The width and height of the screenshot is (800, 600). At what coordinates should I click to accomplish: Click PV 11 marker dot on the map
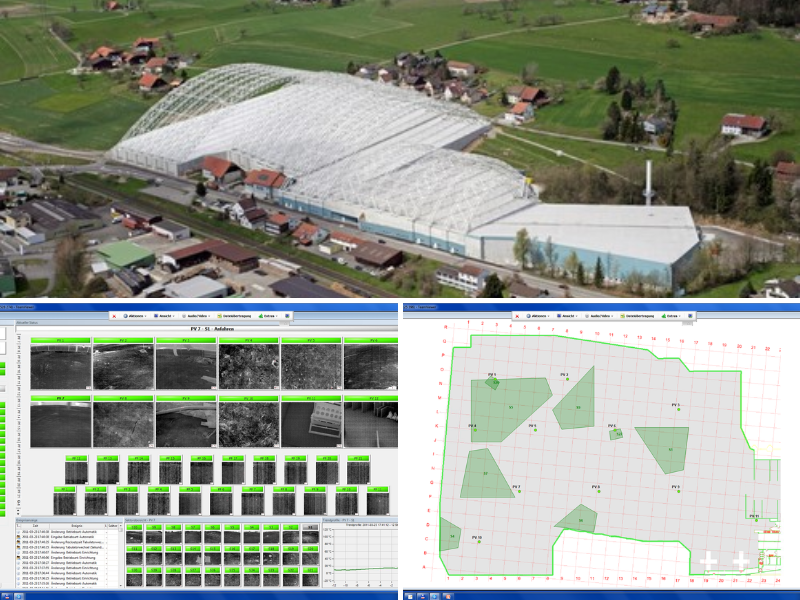[x=757, y=520]
